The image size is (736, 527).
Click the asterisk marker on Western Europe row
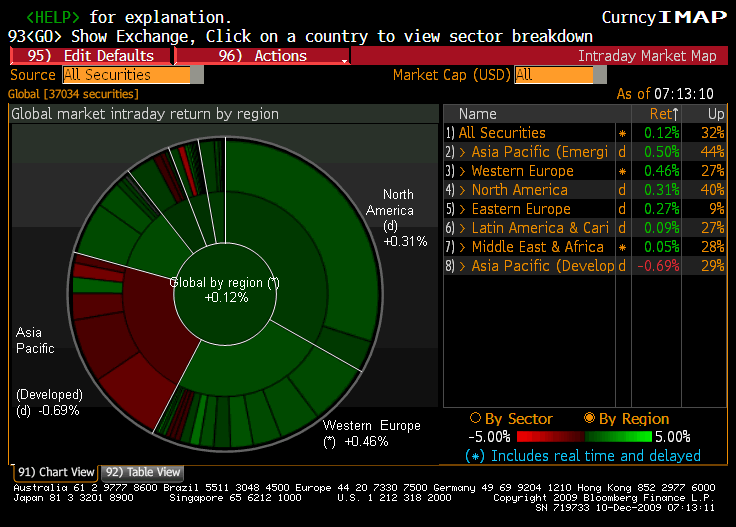[622, 172]
